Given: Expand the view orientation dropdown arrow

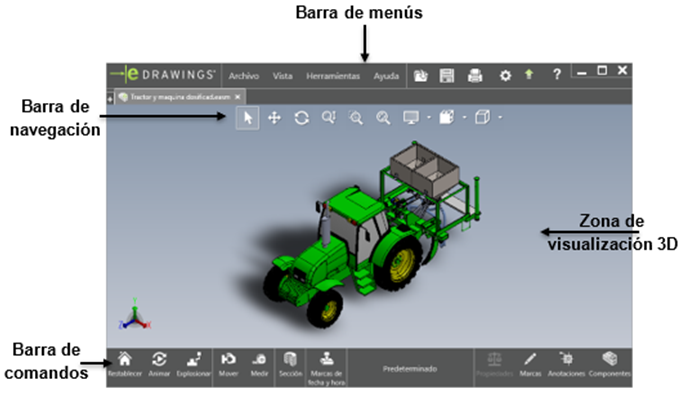Looking at the screenshot, I should point(500,118).
